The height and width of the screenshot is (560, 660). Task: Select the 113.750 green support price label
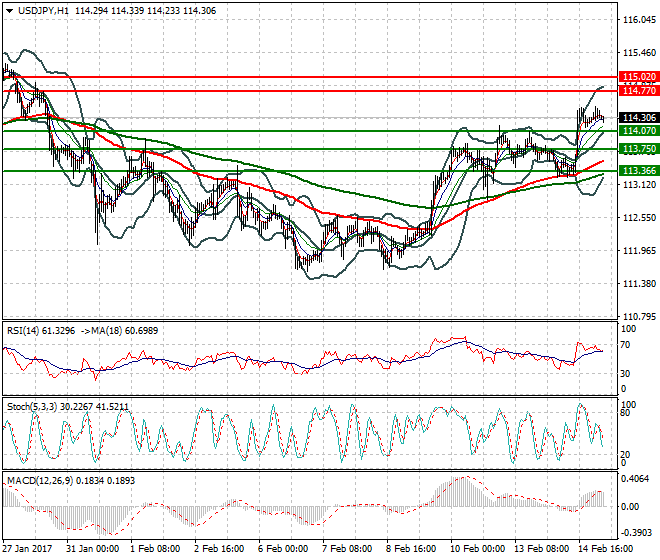[x=639, y=149]
